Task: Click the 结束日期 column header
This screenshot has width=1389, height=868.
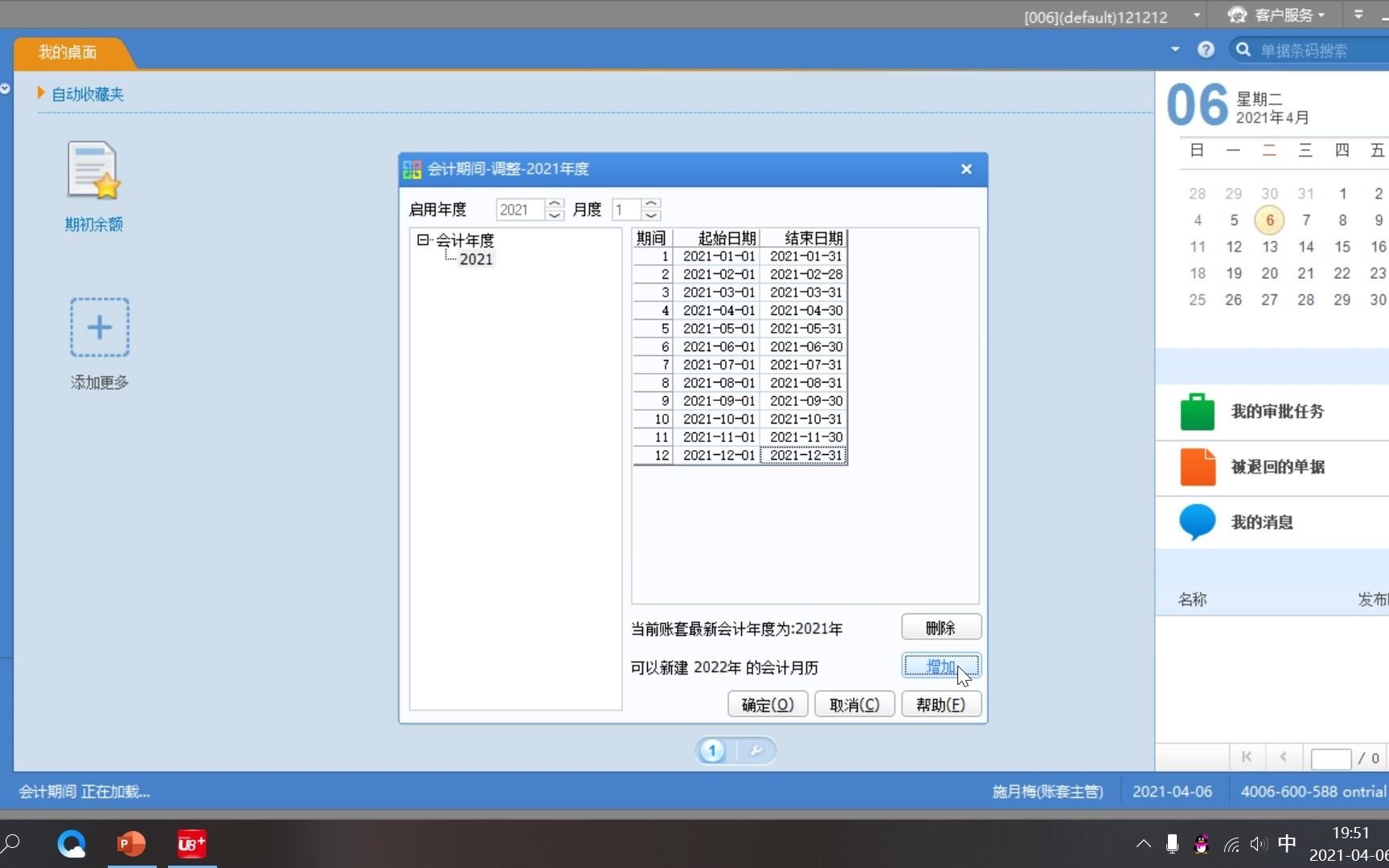Action: [804, 238]
